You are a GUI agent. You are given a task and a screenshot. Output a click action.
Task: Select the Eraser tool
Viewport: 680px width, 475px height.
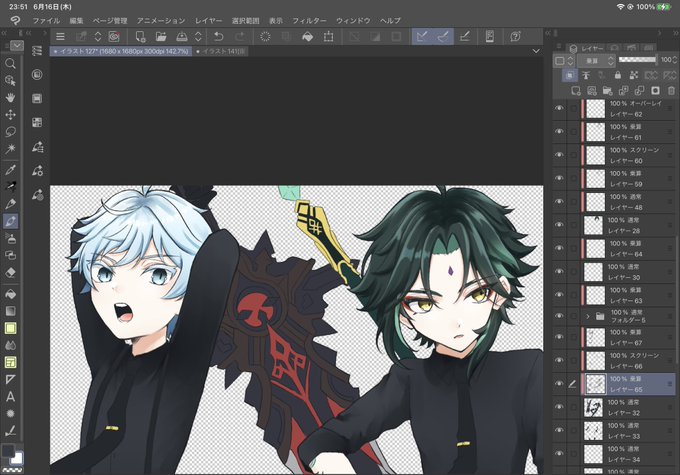tap(10, 272)
